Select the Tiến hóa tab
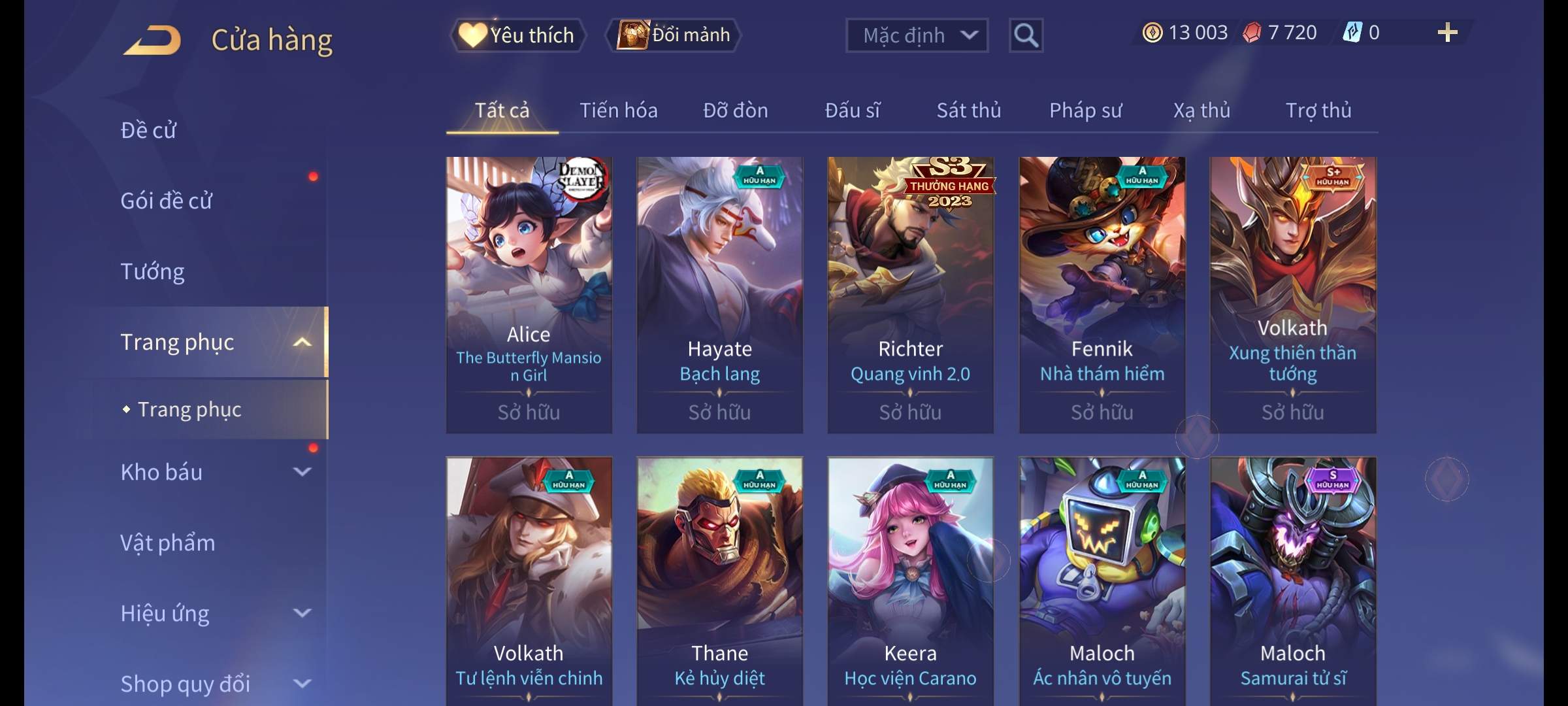The width and height of the screenshot is (1568, 706). pos(618,110)
